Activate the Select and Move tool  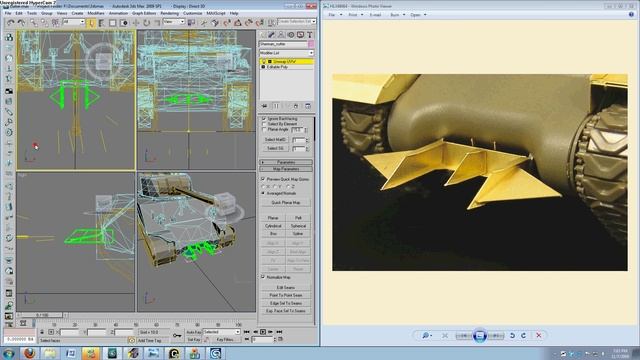tap(136, 23)
